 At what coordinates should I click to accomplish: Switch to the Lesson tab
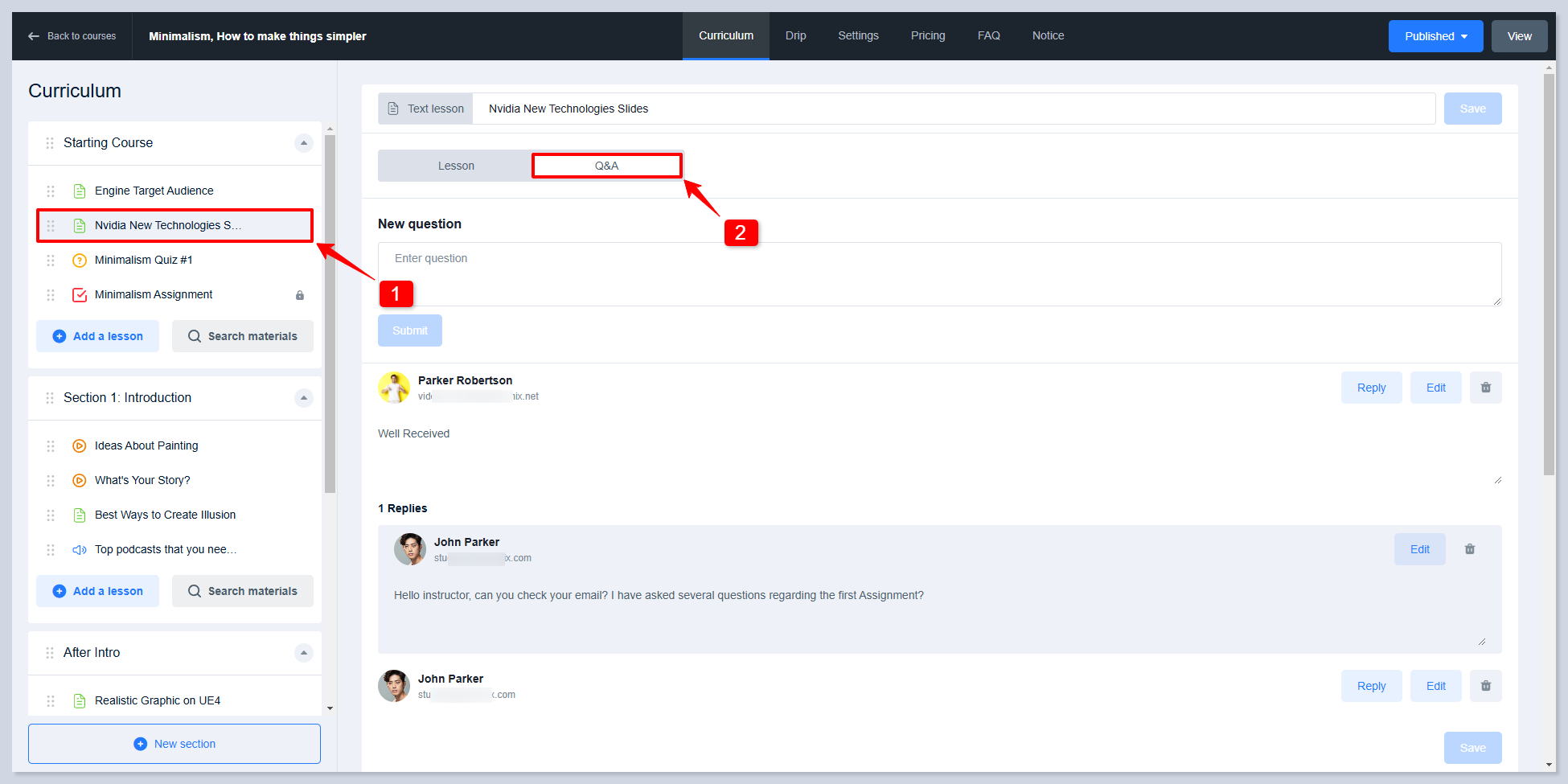point(456,166)
